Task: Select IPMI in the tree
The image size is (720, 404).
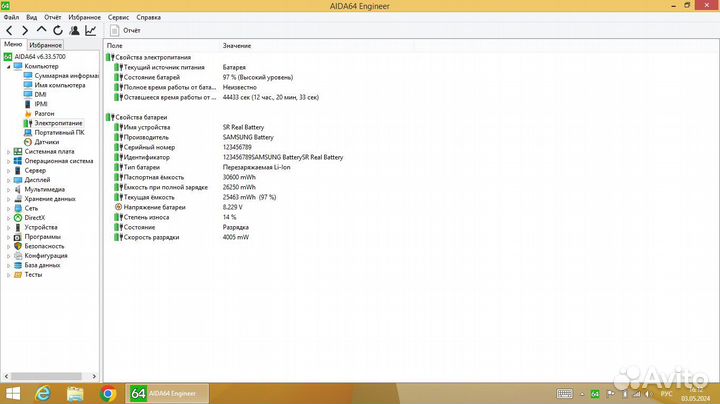Action: click(41, 104)
